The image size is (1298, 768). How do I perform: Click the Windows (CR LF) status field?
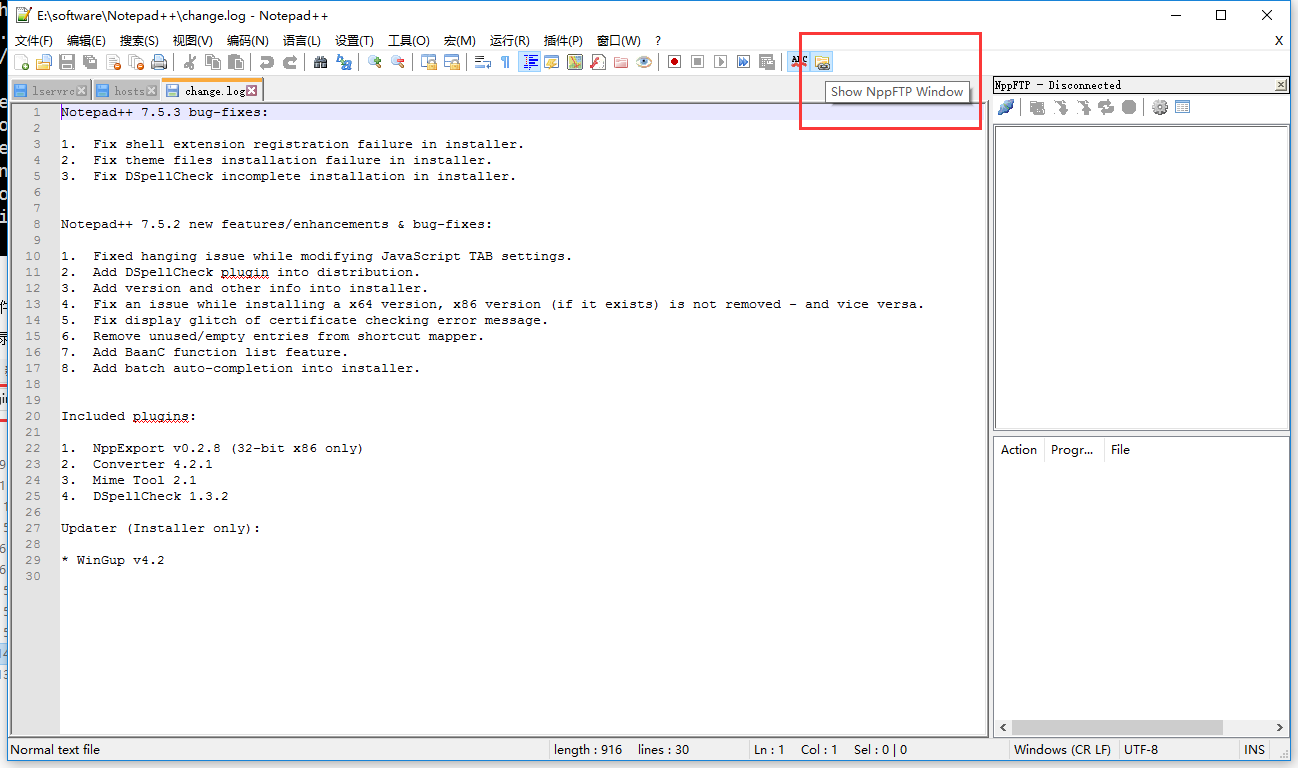coord(1062,750)
